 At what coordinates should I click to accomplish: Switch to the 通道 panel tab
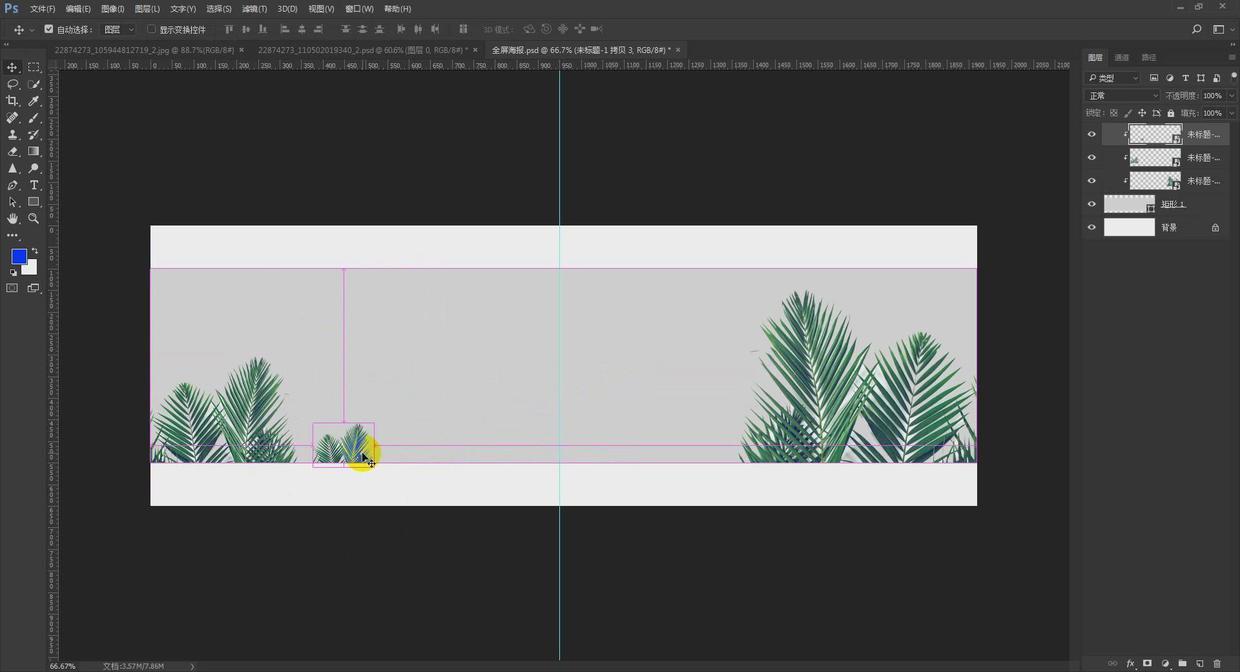coord(1122,58)
